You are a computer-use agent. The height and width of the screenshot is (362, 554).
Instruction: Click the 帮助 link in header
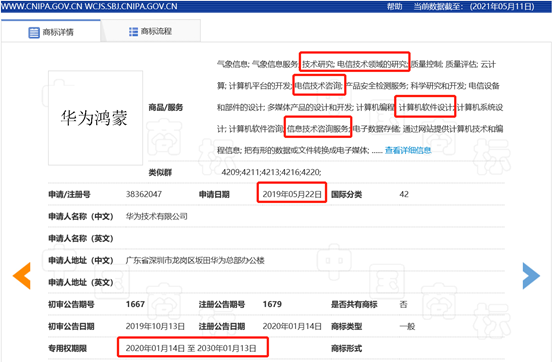[394, 6]
